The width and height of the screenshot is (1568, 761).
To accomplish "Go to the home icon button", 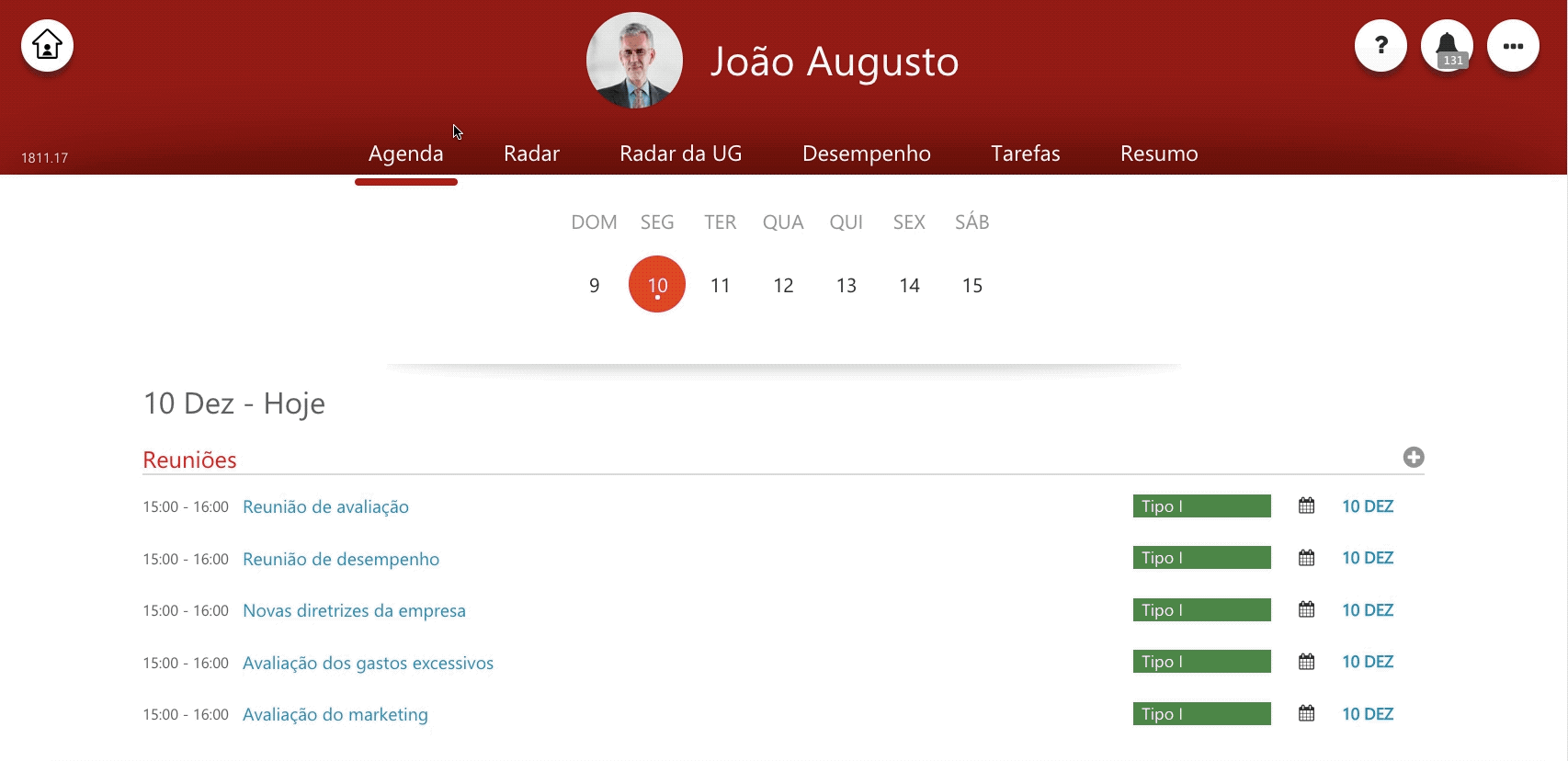I will pos(47,45).
